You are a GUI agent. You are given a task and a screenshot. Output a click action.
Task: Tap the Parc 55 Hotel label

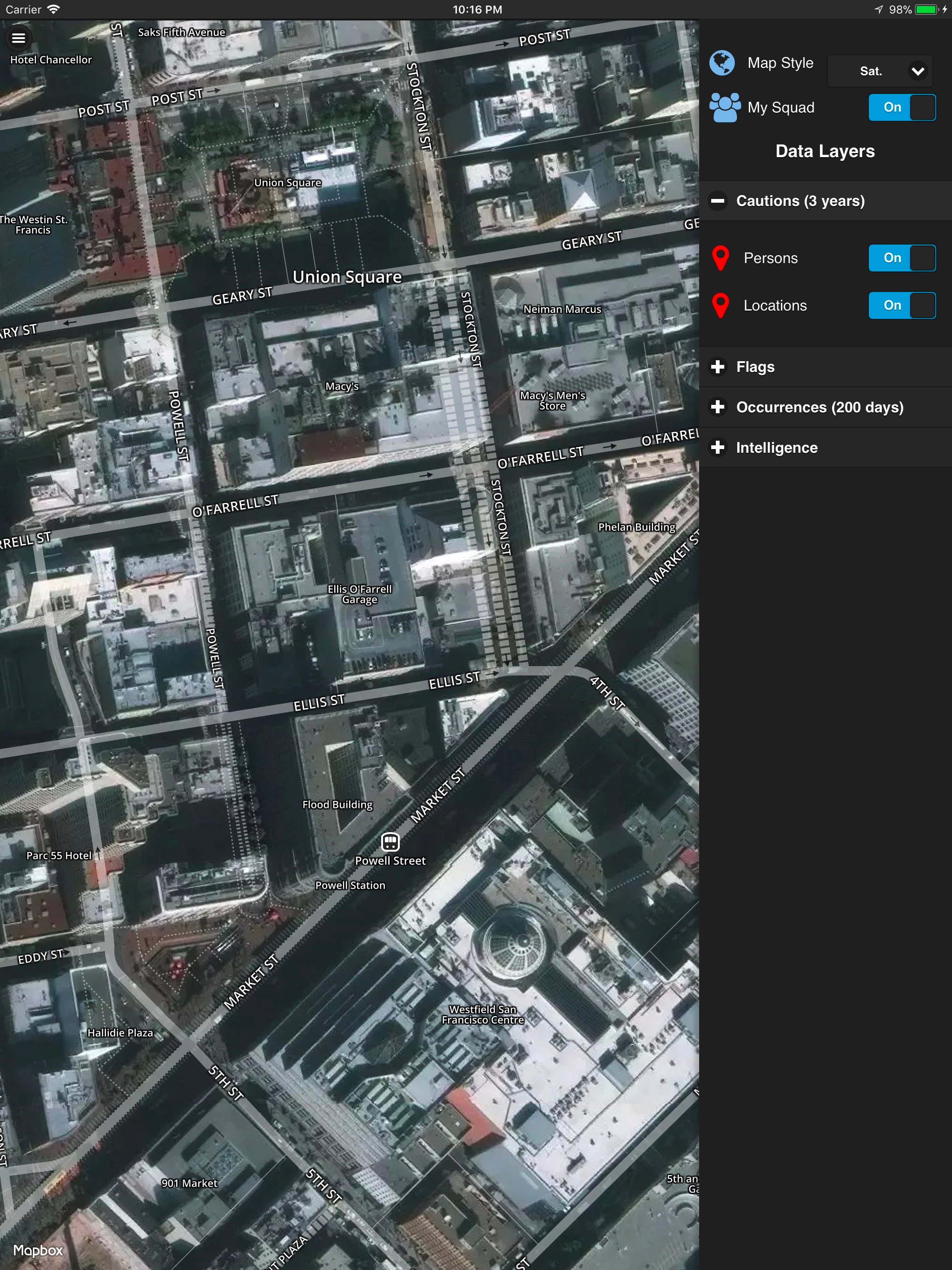click(x=59, y=855)
